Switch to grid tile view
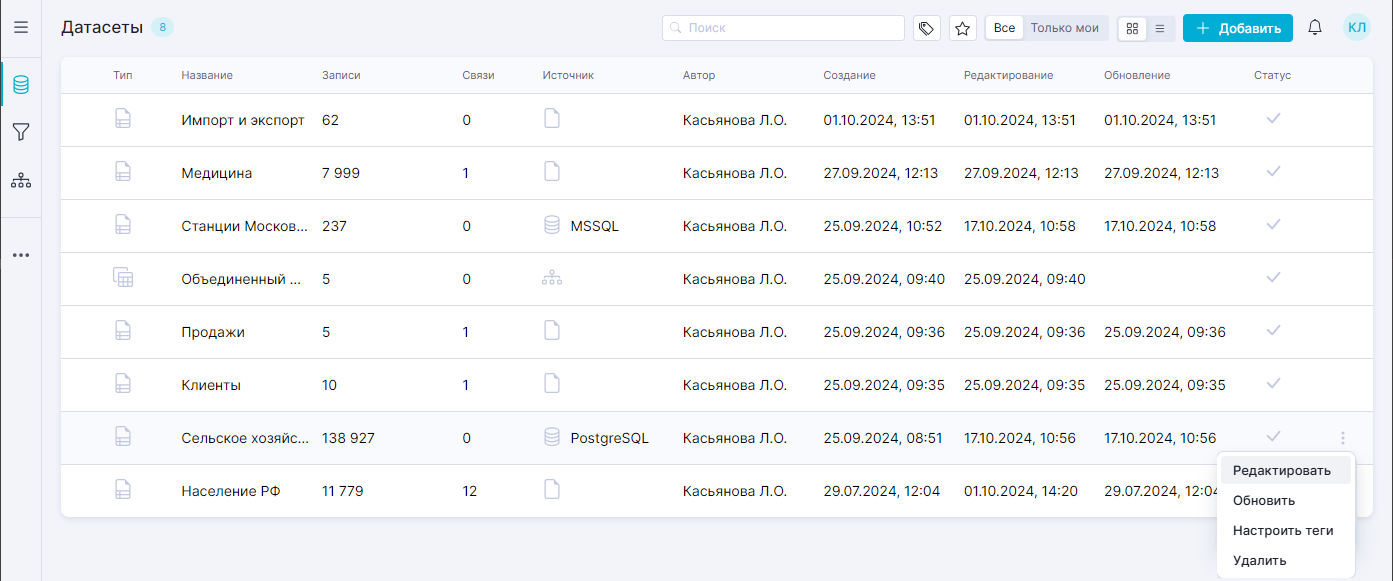 pos(1132,28)
